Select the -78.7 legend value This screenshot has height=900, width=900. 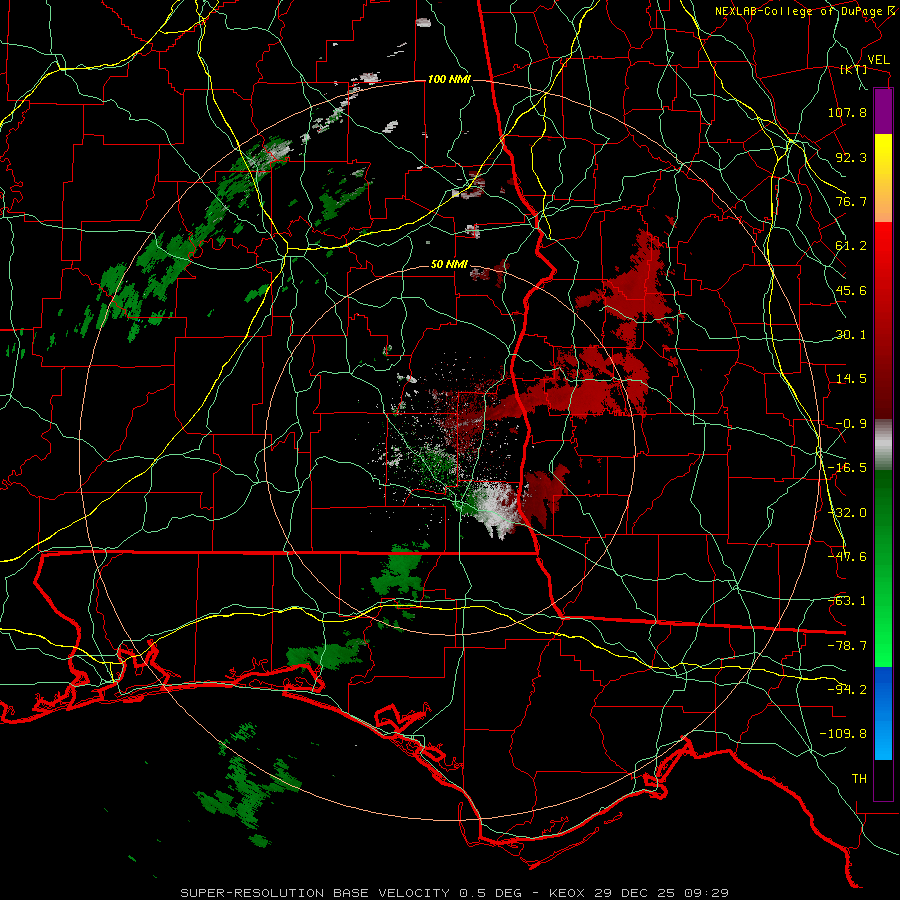(847, 646)
